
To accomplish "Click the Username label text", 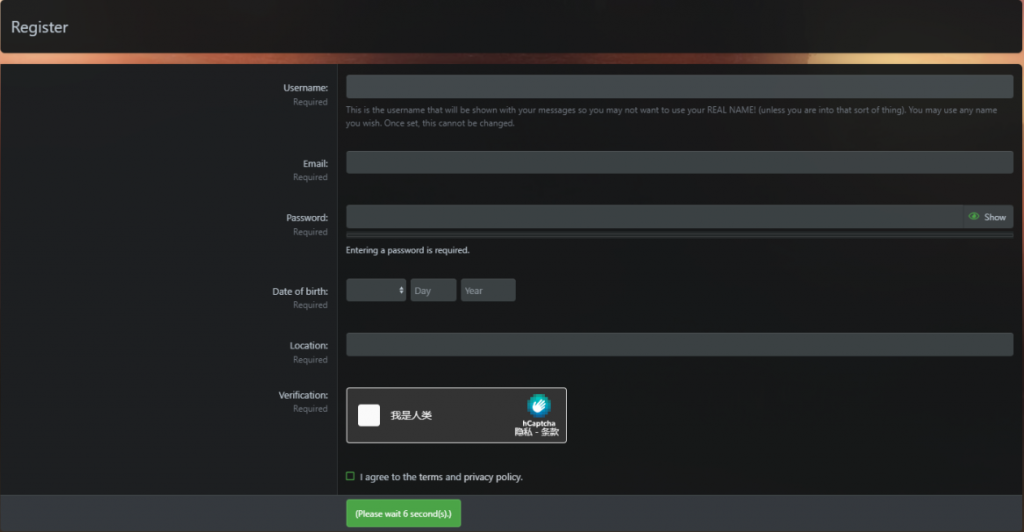I will tap(306, 87).
